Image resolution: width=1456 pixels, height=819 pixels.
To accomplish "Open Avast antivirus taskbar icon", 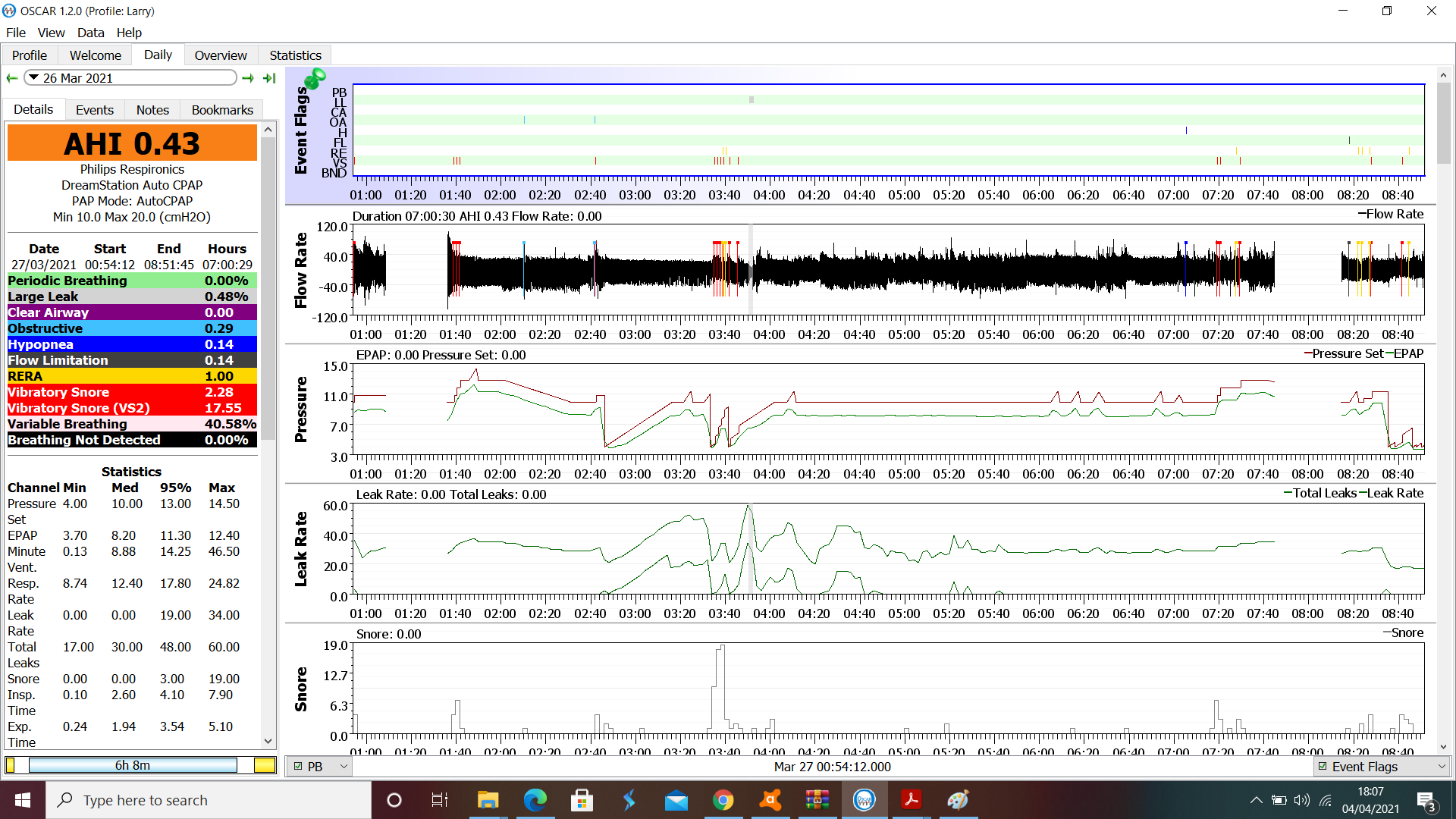I will 770,800.
